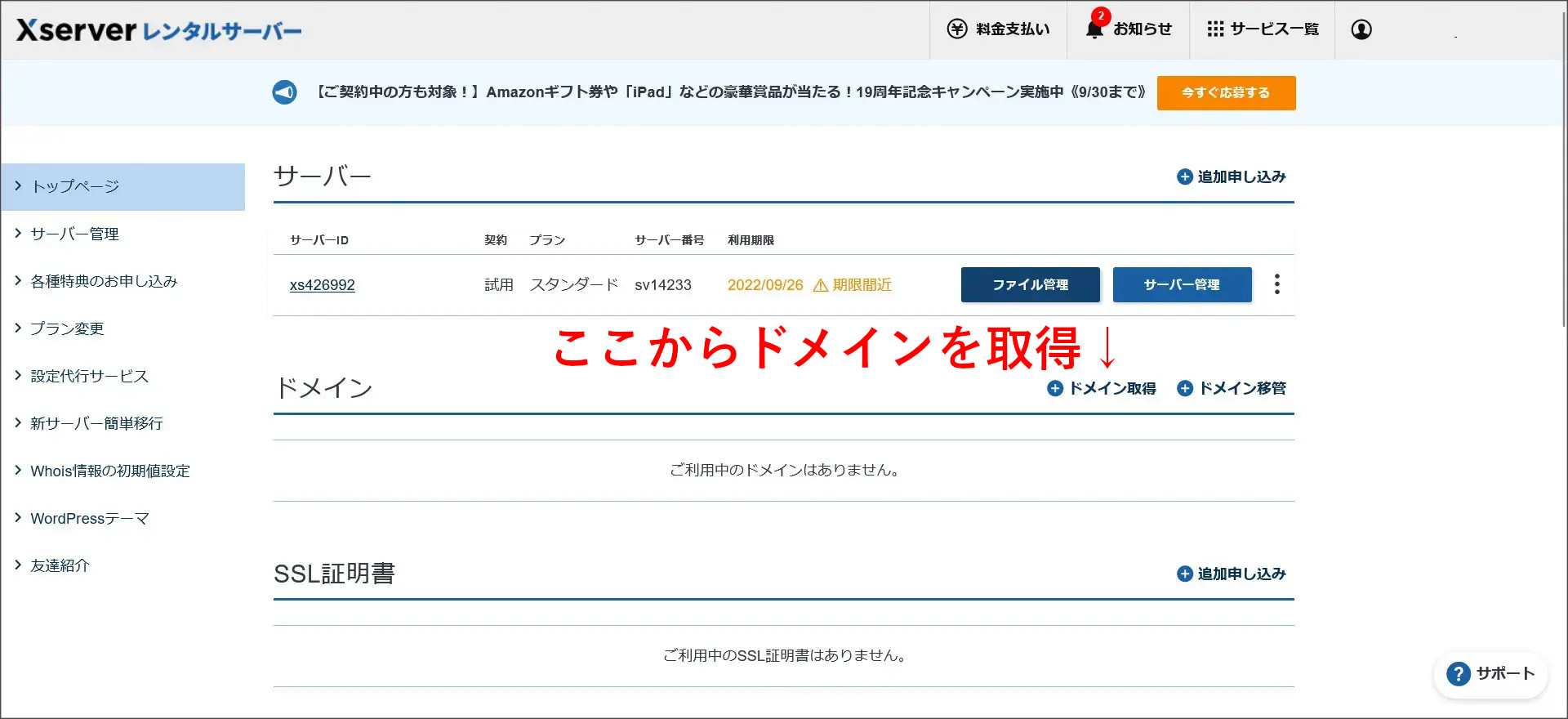Click chevron beside プラン変更
Screen dimensions: 1568x719
[18, 328]
